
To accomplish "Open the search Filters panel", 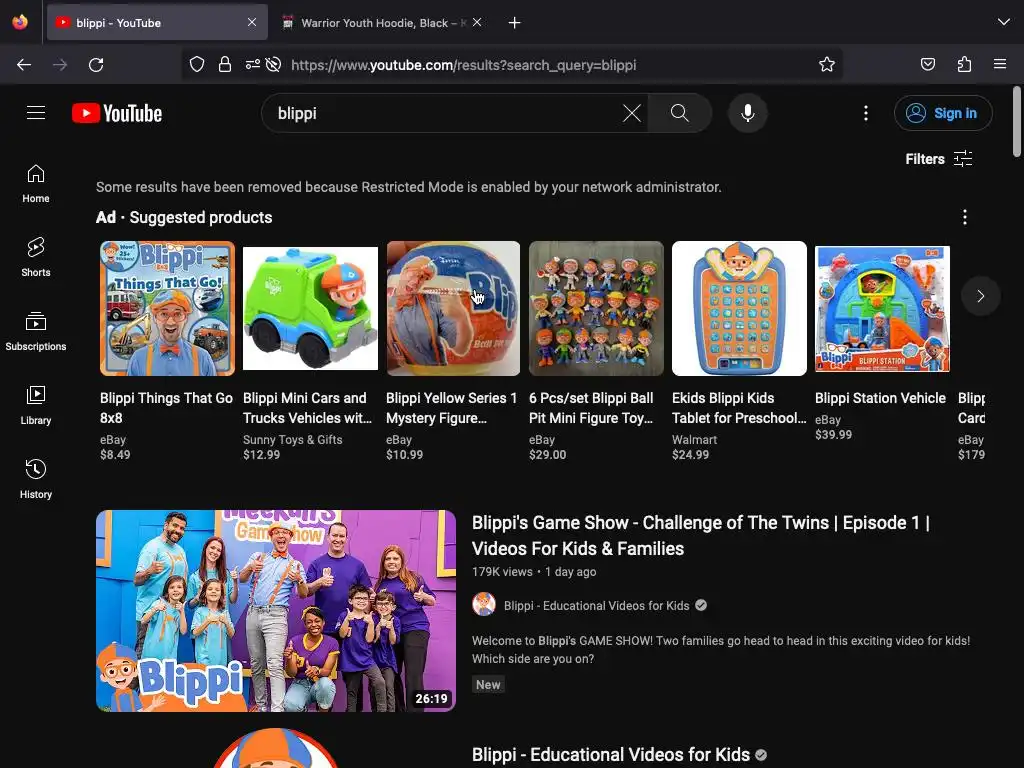I will [x=939, y=159].
